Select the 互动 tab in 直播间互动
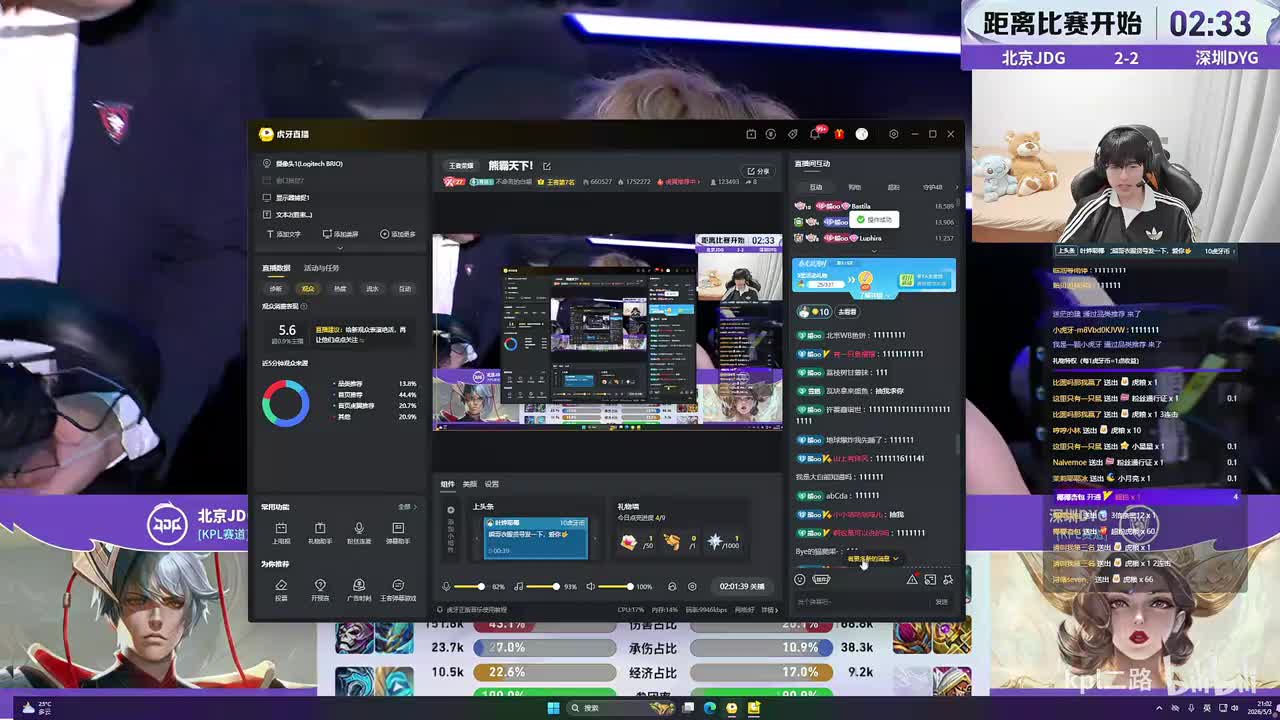This screenshot has width=1280, height=720. pos(816,187)
